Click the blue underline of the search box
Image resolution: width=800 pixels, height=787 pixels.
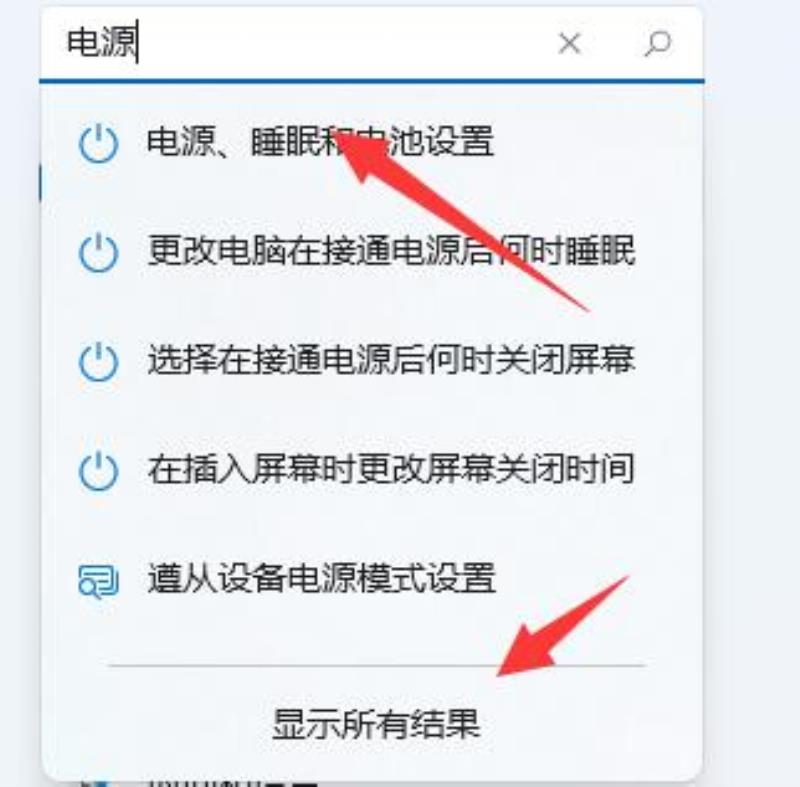pyautogui.click(x=372, y=81)
